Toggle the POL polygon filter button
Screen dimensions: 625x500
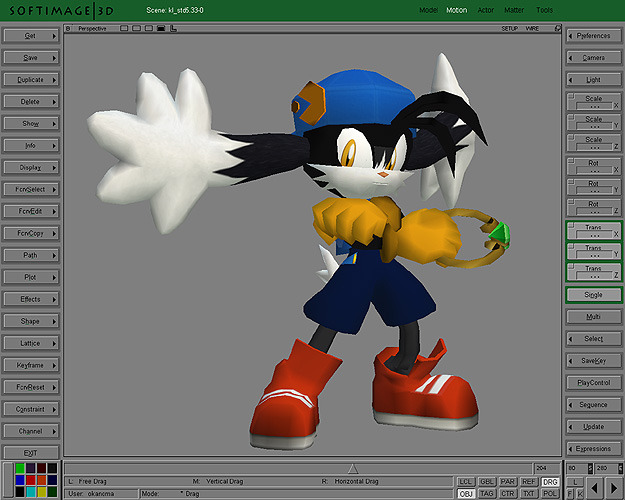pos(550,494)
